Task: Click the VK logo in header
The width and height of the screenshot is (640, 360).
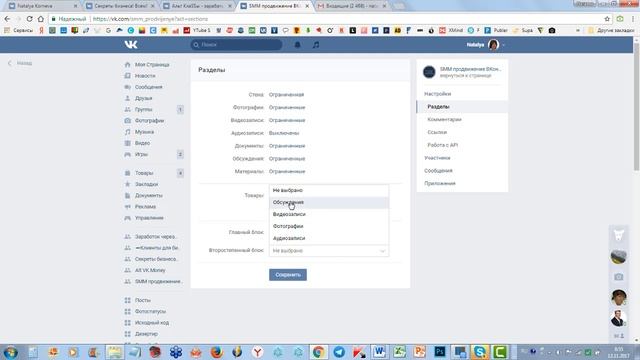Action: (131, 44)
